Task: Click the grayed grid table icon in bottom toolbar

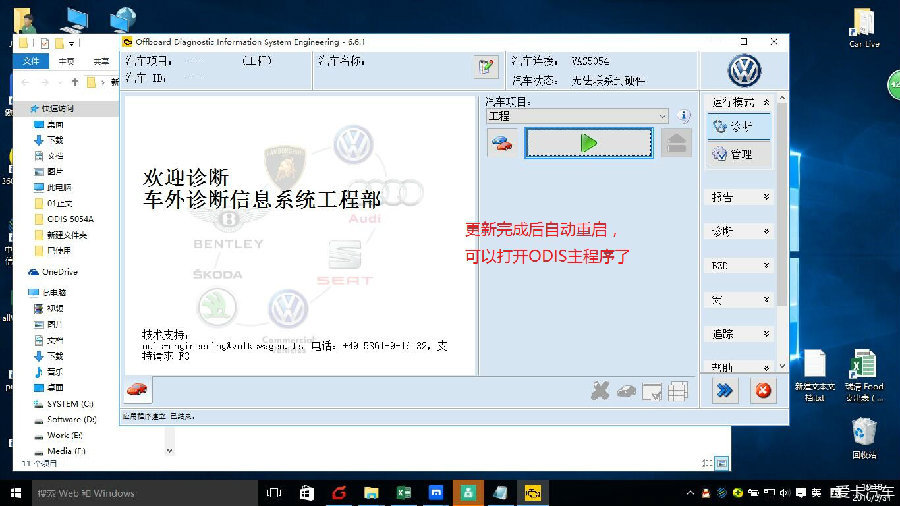Action: pos(678,392)
